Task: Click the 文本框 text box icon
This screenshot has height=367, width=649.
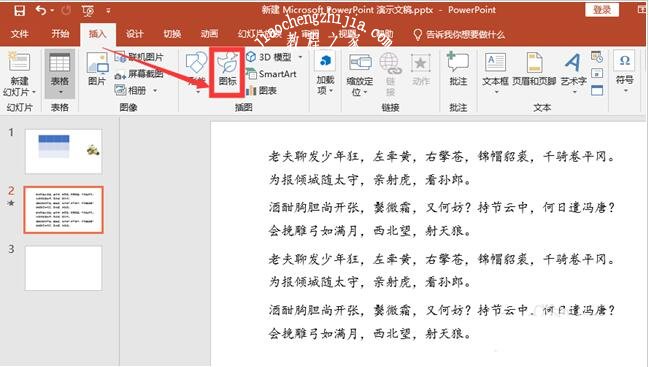Action: (x=495, y=63)
